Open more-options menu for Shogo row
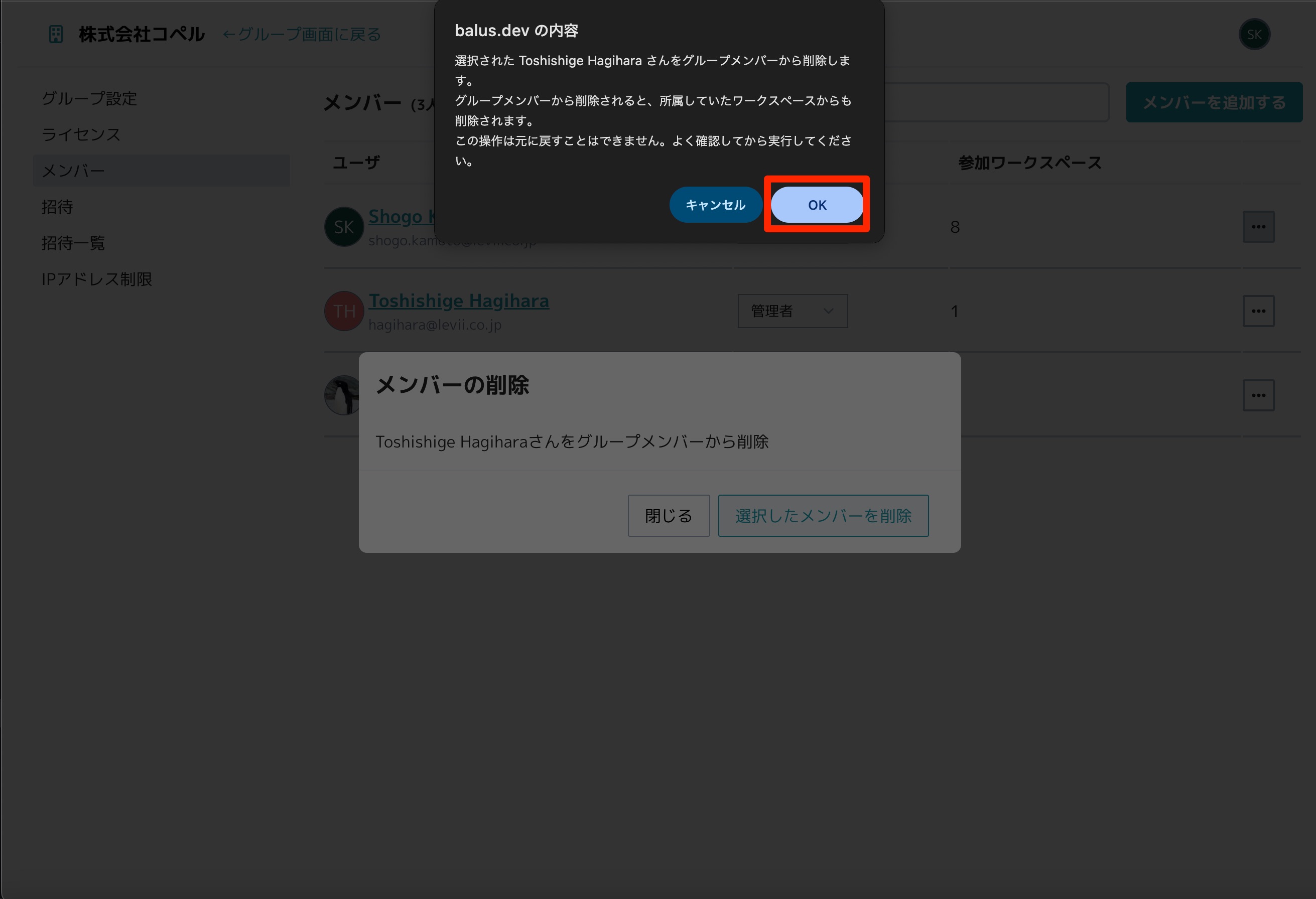This screenshot has height=899, width=1316. [x=1258, y=227]
